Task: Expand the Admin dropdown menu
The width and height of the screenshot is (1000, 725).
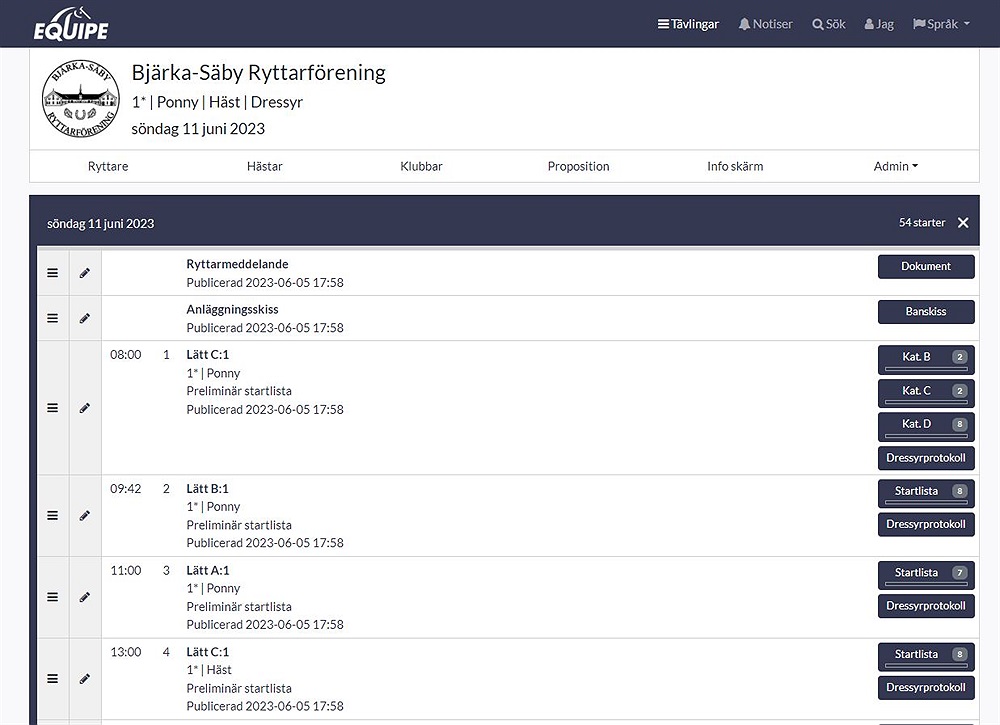Action: (895, 167)
